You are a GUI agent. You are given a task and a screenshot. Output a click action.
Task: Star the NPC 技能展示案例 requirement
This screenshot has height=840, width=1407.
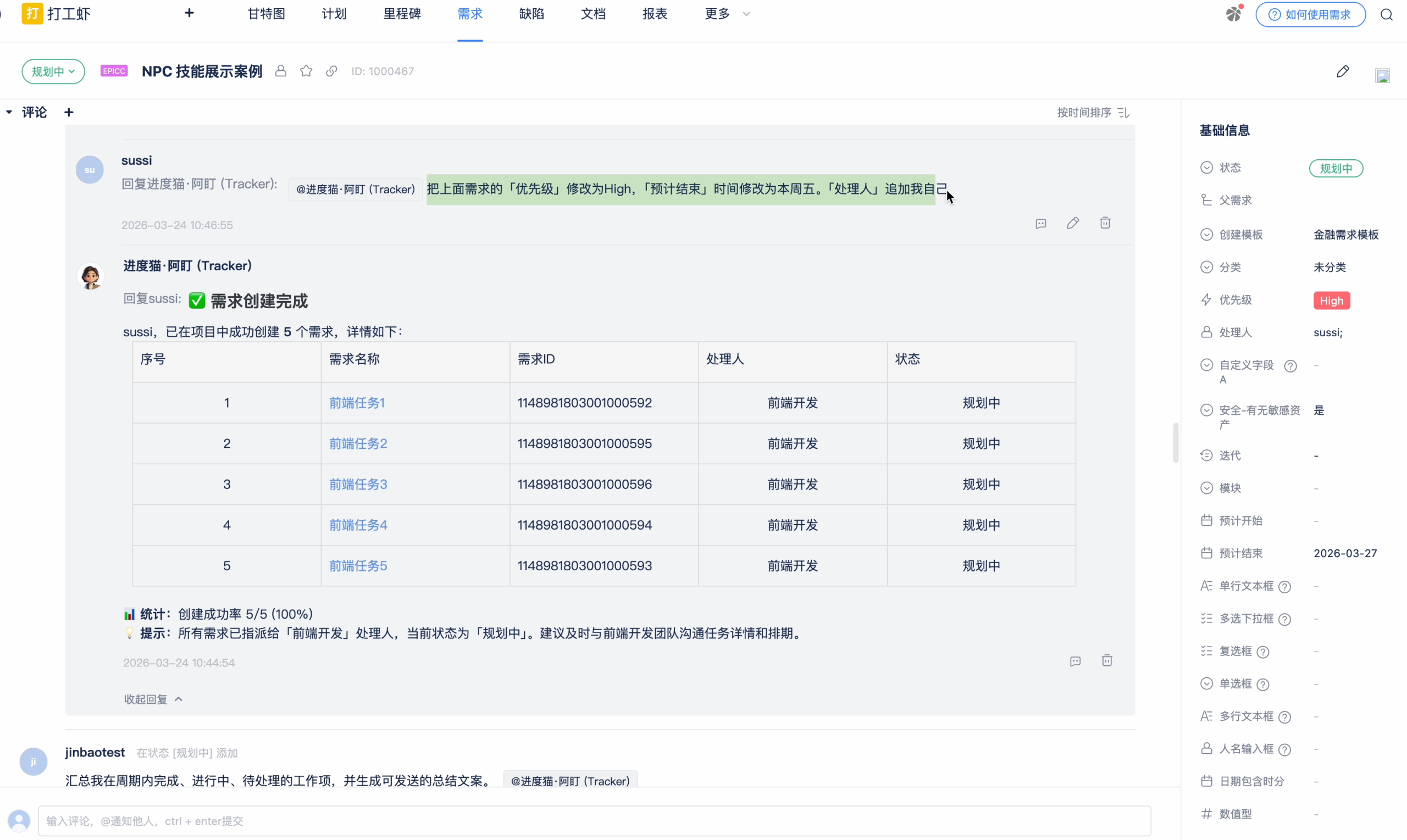pos(306,71)
